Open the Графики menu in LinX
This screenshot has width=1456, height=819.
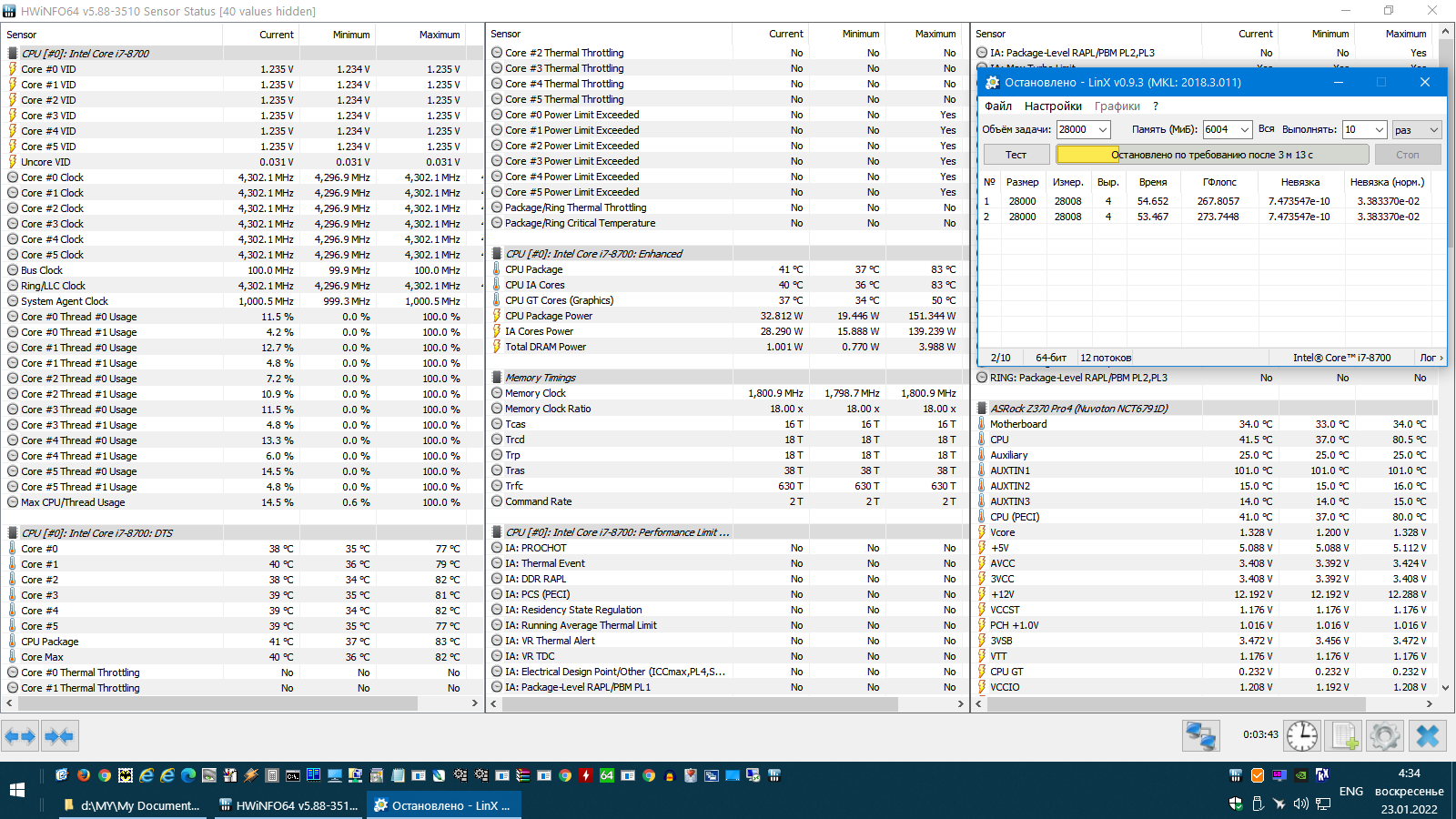point(1117,106)
